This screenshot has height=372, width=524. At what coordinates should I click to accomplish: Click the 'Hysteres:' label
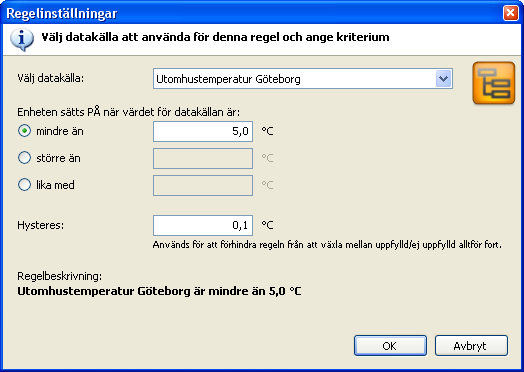[x=40, y=225]
